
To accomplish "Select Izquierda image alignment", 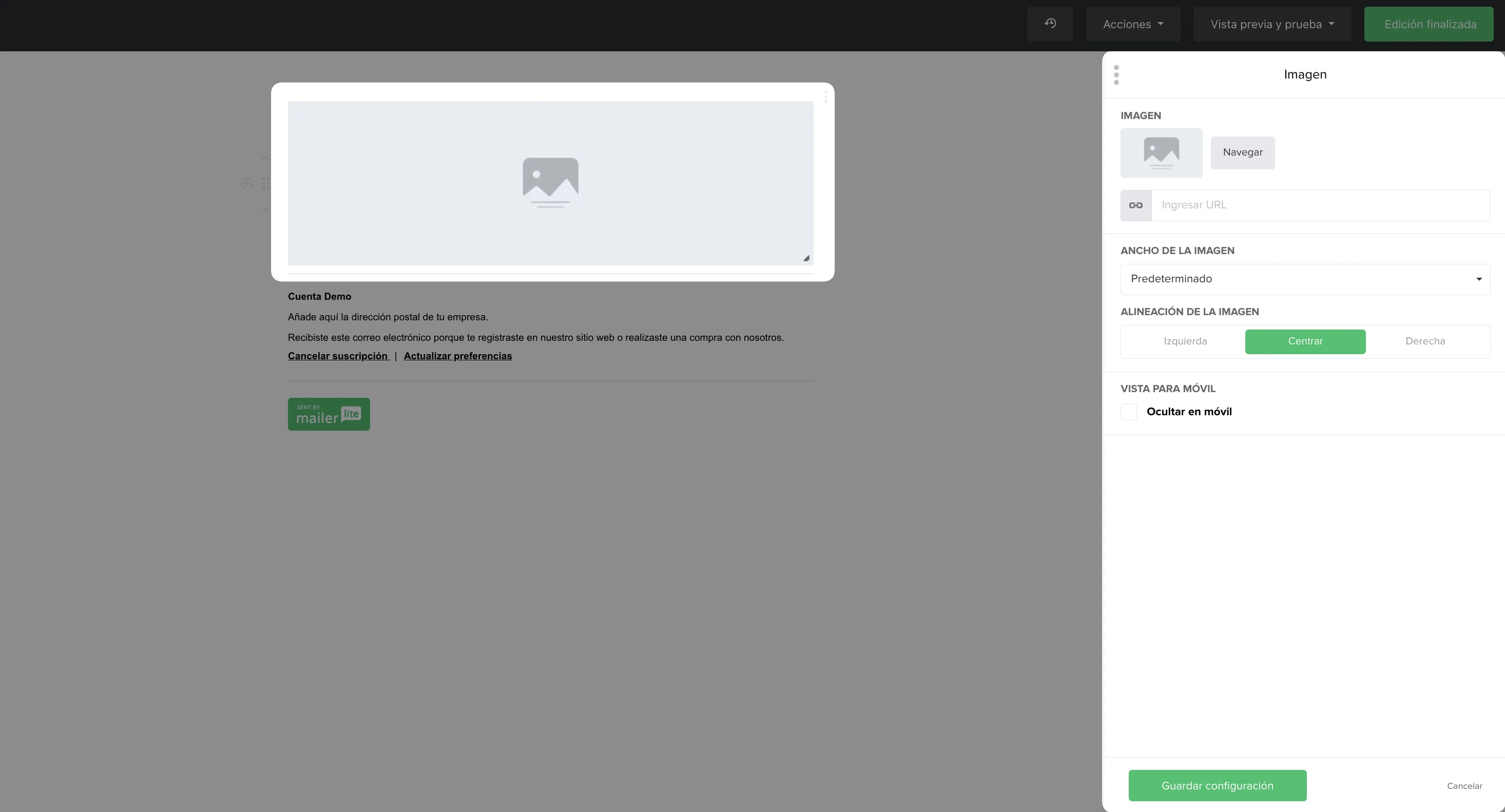I will click(x=1185, y=342).
